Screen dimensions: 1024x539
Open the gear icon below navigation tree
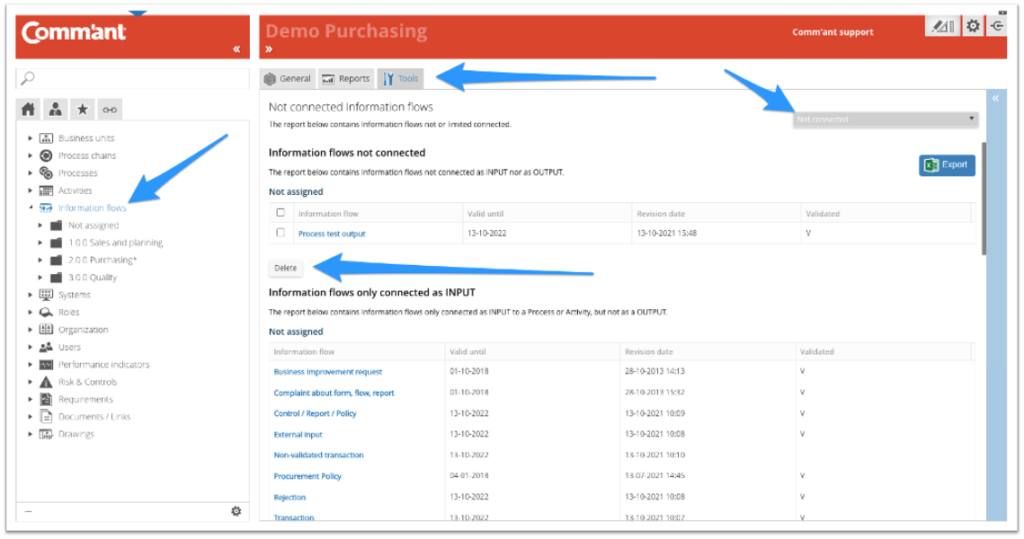point(236,511)
